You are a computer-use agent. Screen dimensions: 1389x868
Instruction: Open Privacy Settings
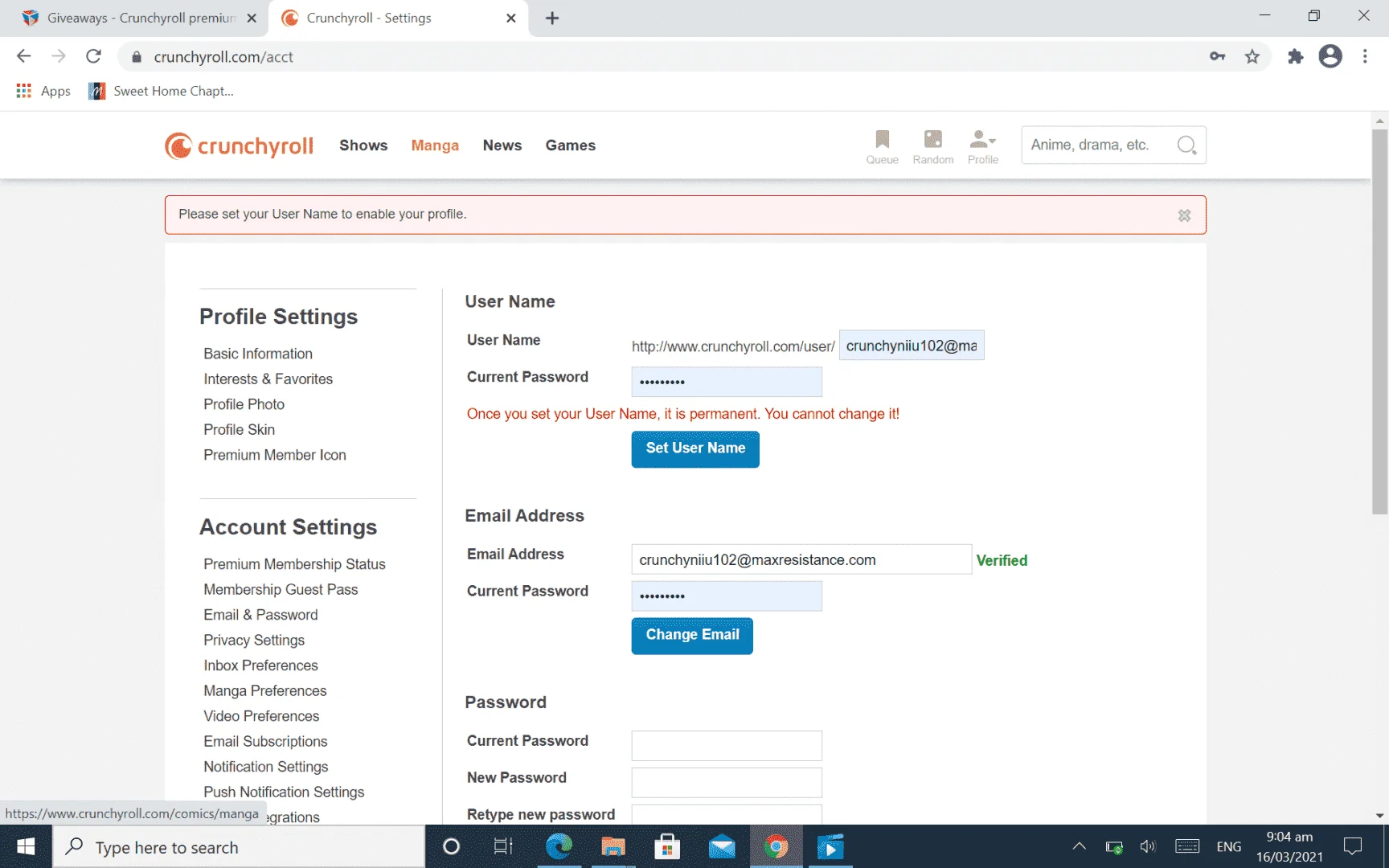coord(254,640)
